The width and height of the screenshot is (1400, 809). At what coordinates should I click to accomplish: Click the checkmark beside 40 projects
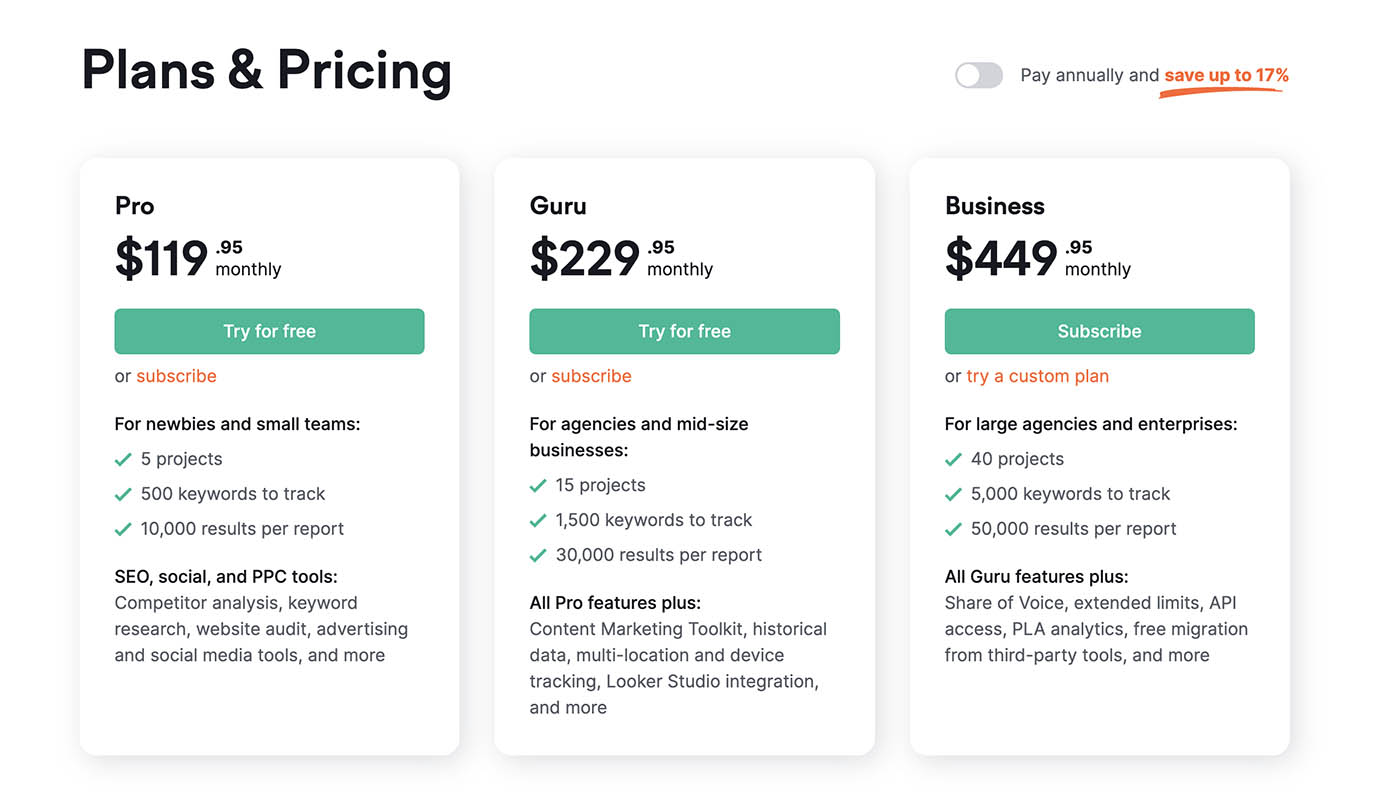point(953,459)
